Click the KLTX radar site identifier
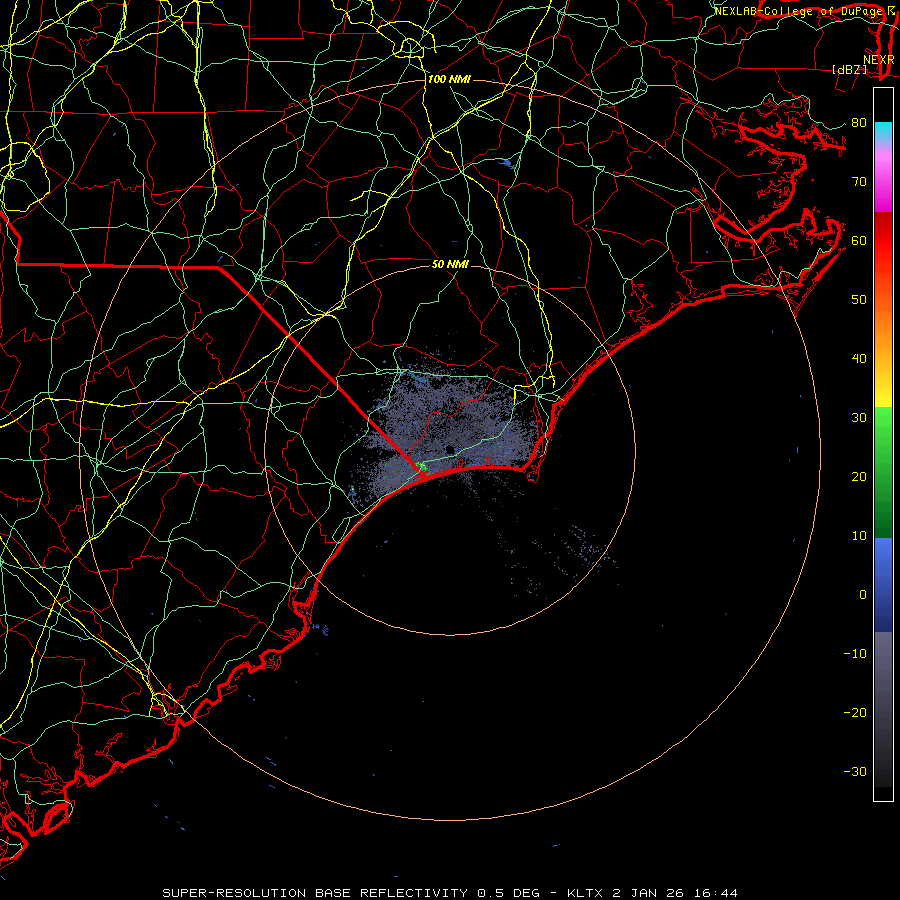Screen dimensions: 900x900 tap(587, 893)
